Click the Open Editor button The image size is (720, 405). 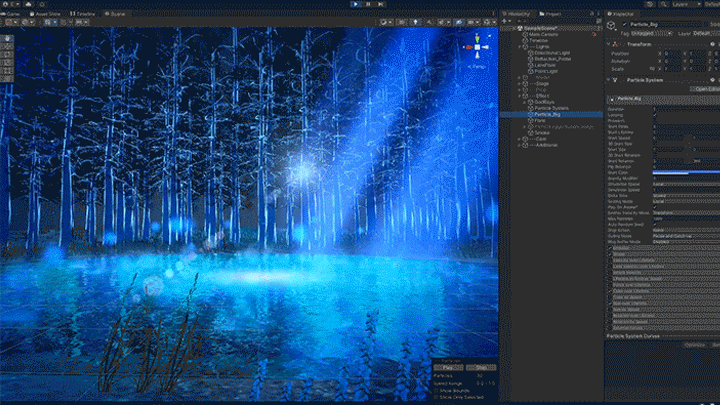(x=705, y=89)
